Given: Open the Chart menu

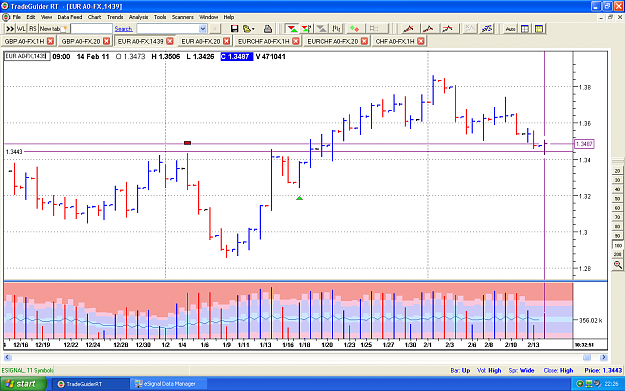Looking at the screenshot, I should coord(94,17).
